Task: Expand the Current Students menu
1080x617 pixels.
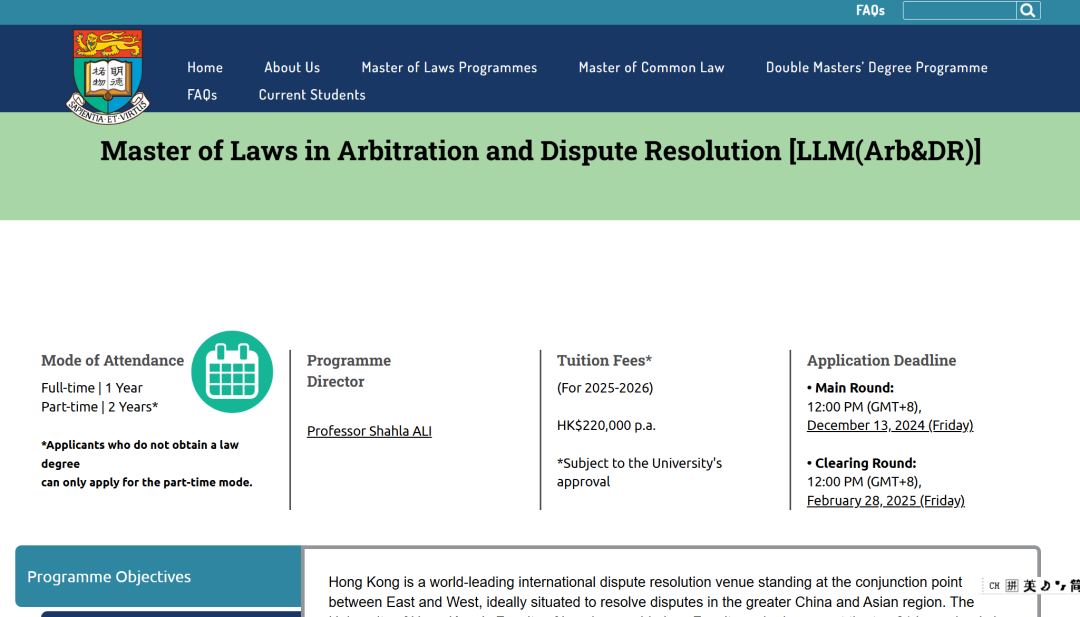Action: pos(312,95)
